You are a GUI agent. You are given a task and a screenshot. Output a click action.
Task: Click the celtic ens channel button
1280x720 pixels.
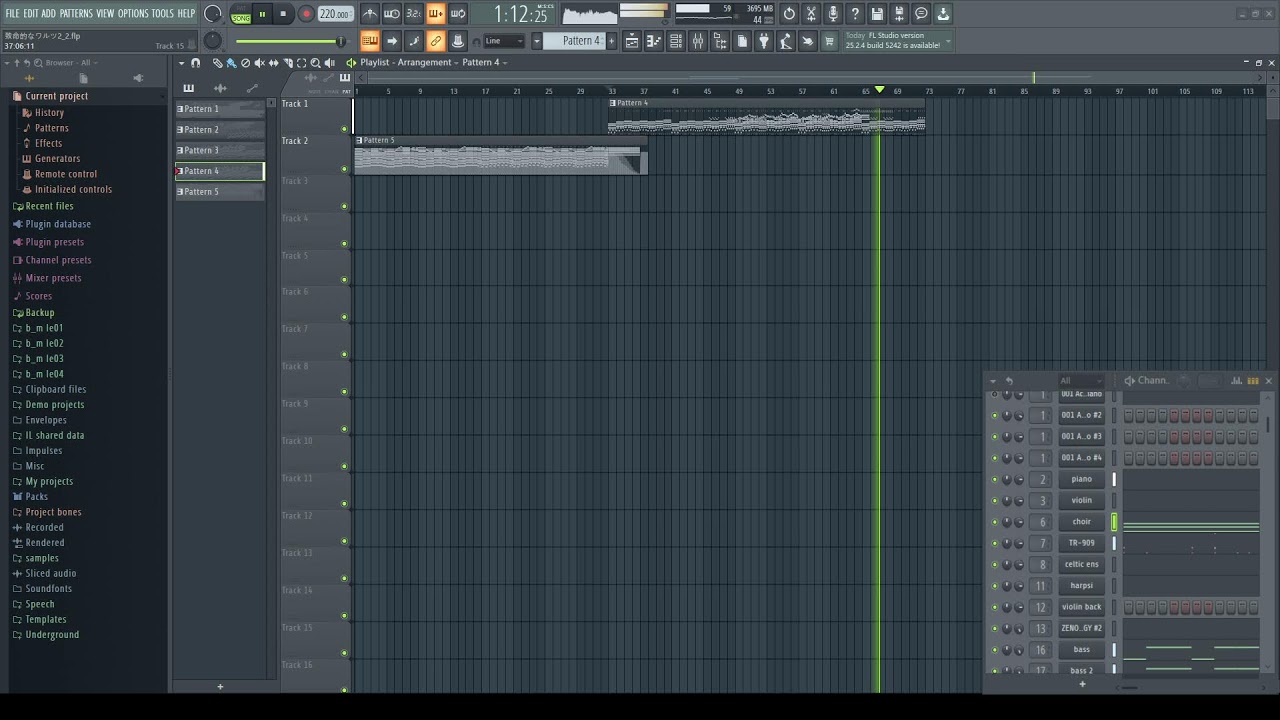click(1082, 565)
